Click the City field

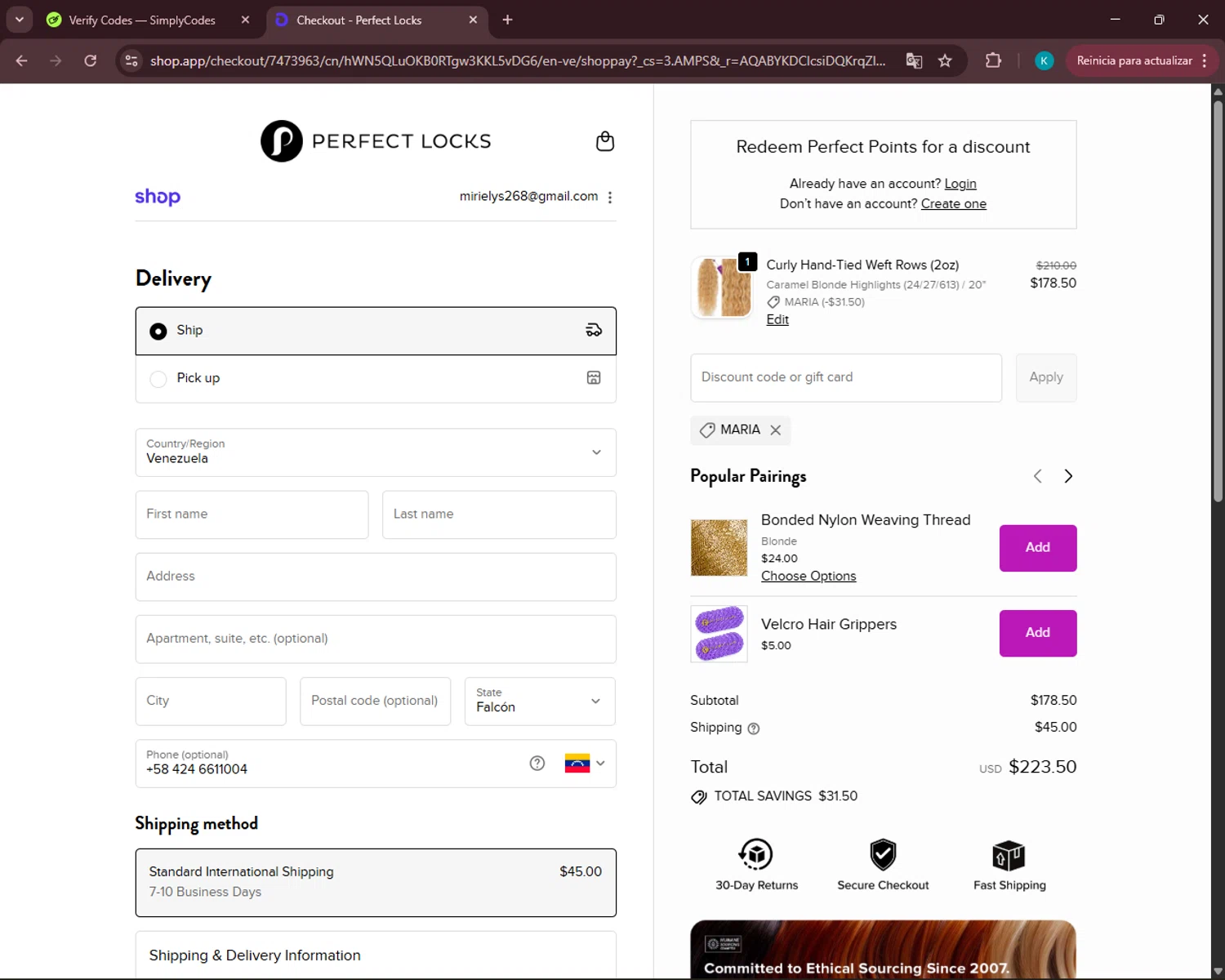click(211, 701)
